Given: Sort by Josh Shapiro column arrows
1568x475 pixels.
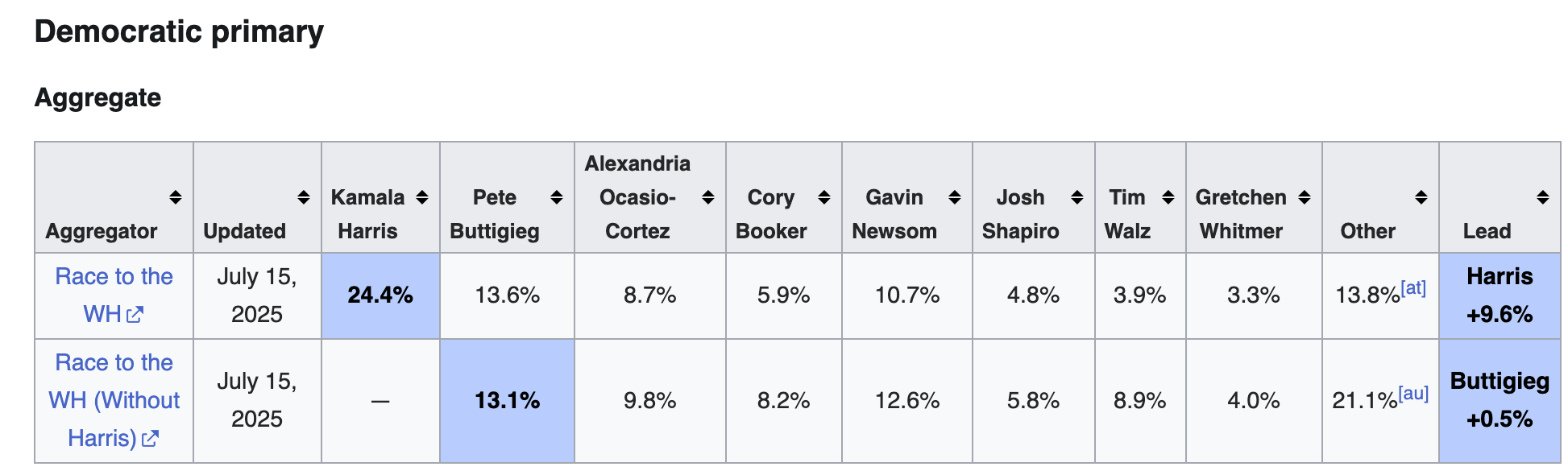Looking at the screenshot, I should [x=1076, y=197].
